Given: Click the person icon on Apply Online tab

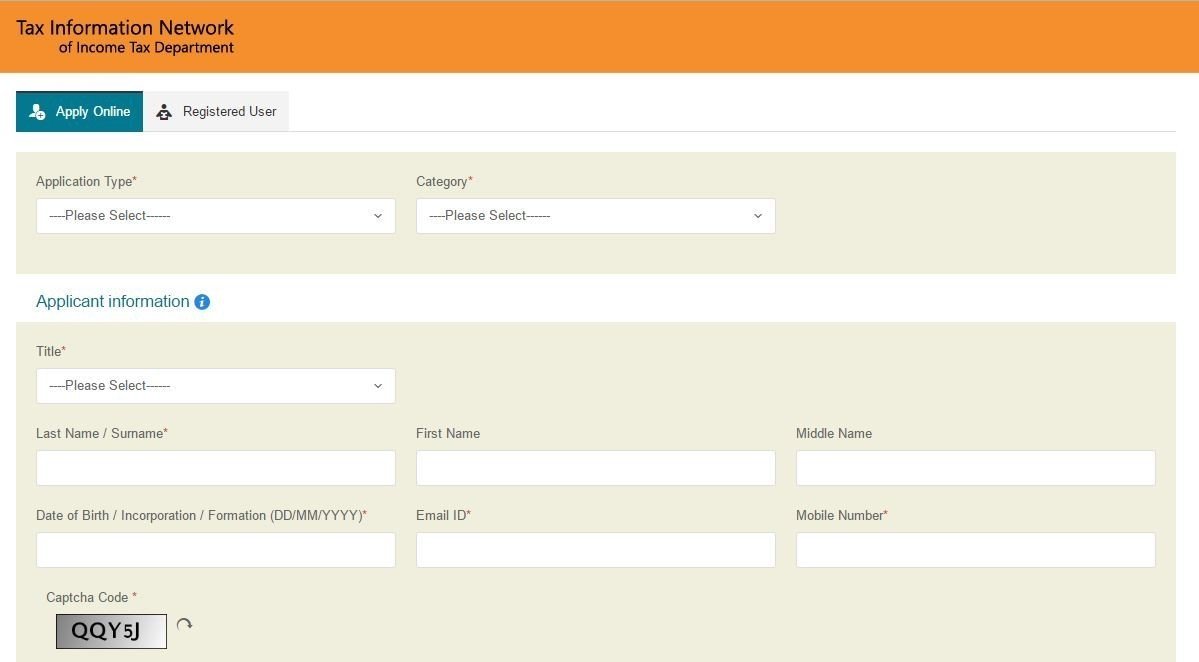Looking at the screenshot, I should click(x=37, y=112).
